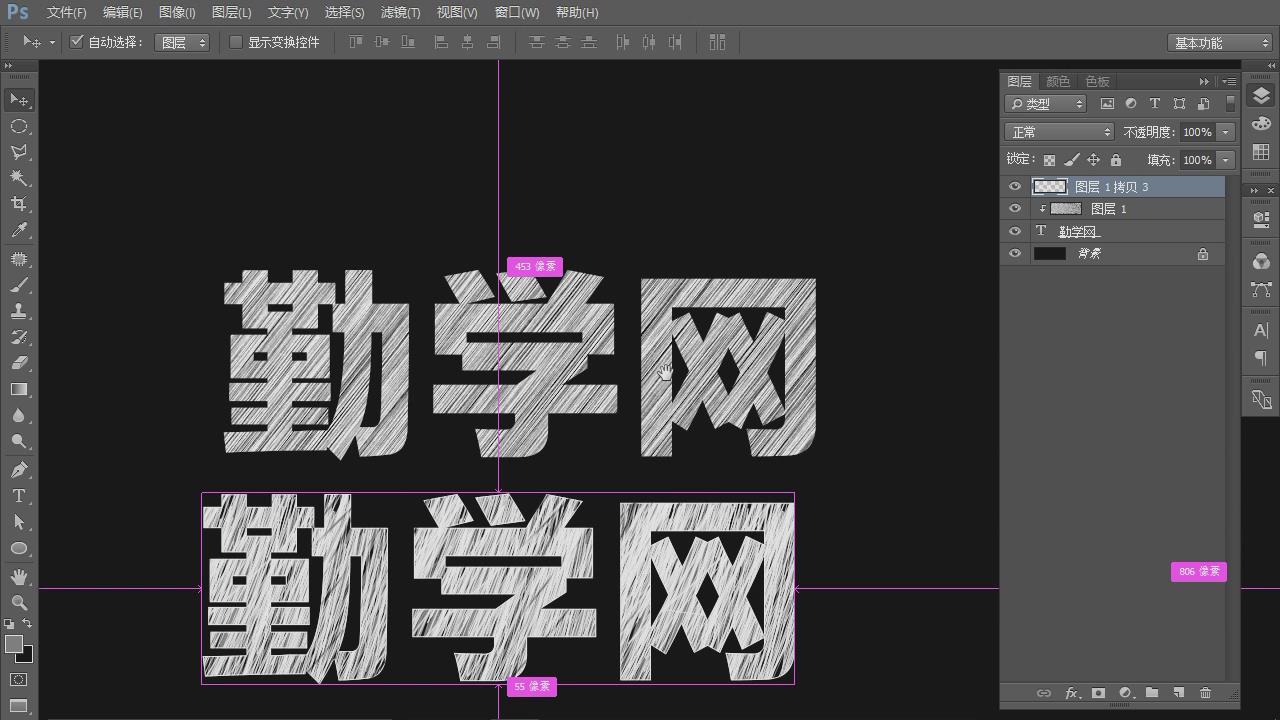Select the Dodge tool
The height and width of the screenshot is (720, 1280).
(x=19, y=442)
